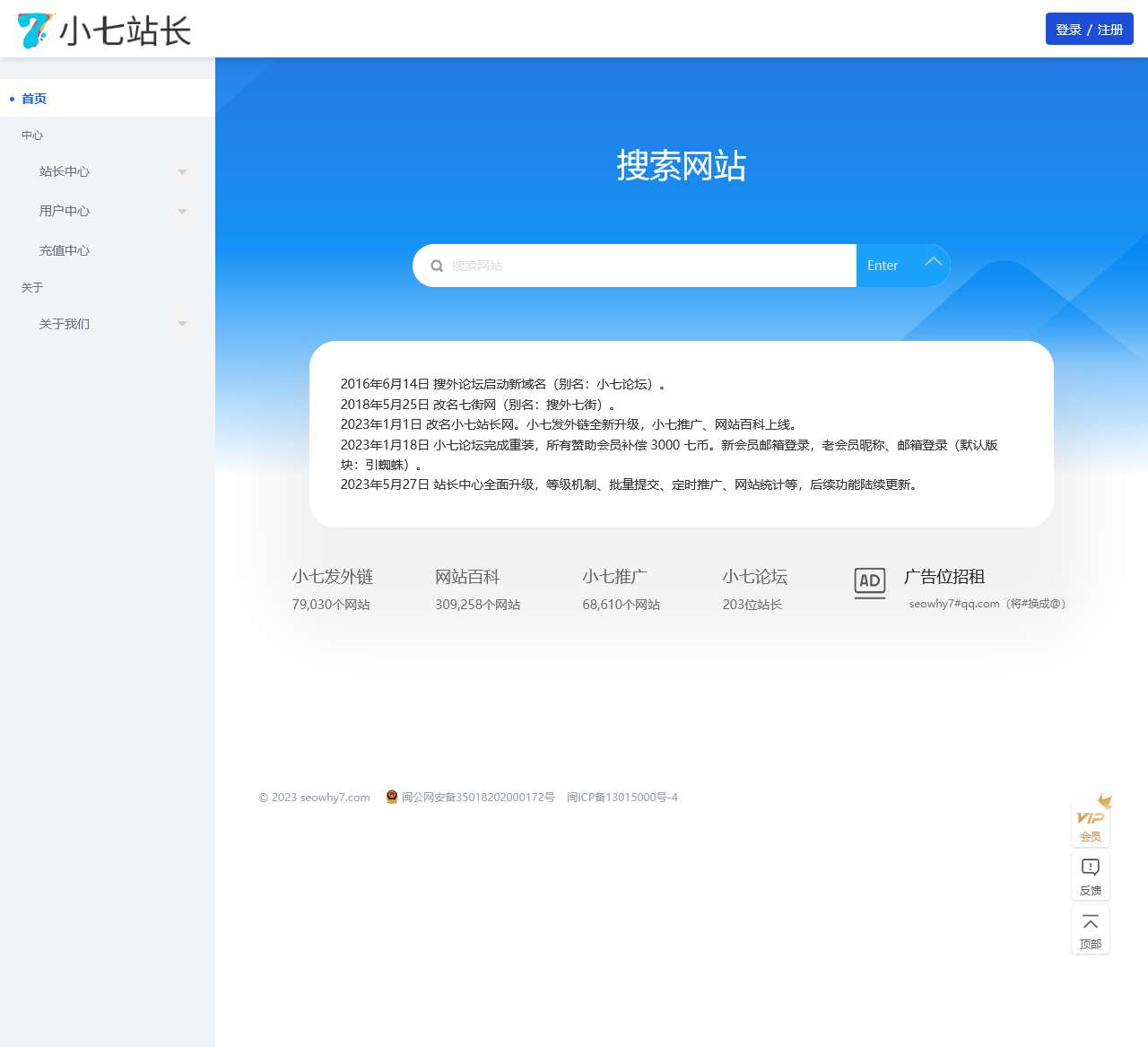
Task: Click the arrow icon inside the Enter button
Action: [x=933, y=264]
